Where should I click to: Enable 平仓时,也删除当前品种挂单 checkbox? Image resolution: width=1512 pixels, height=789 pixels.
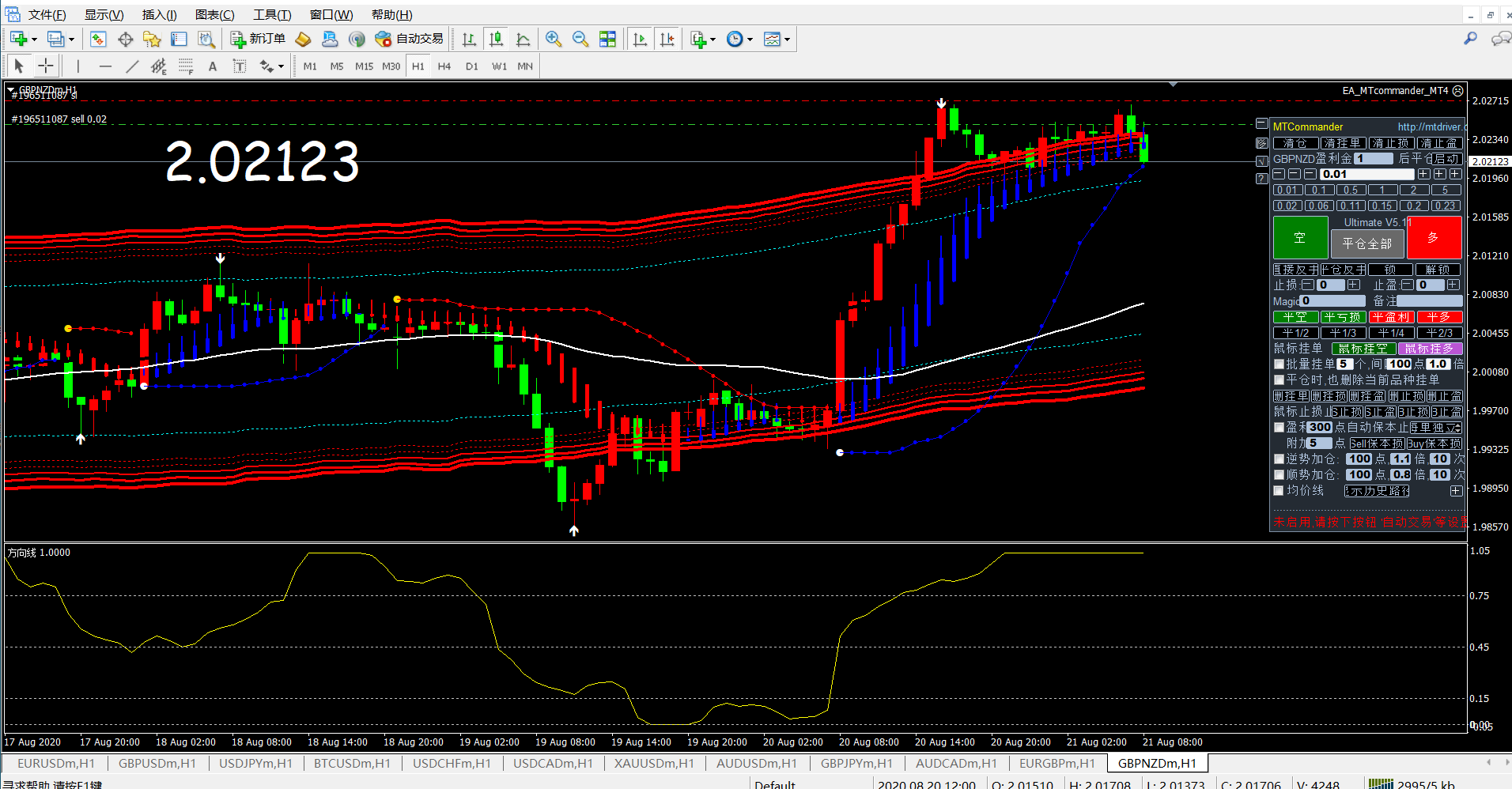click(1279, 379)
